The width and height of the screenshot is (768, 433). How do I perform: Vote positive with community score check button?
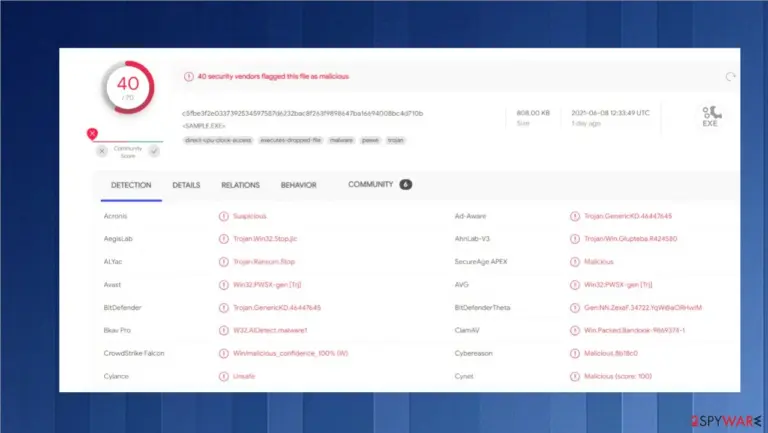click(x=154, y=151)
